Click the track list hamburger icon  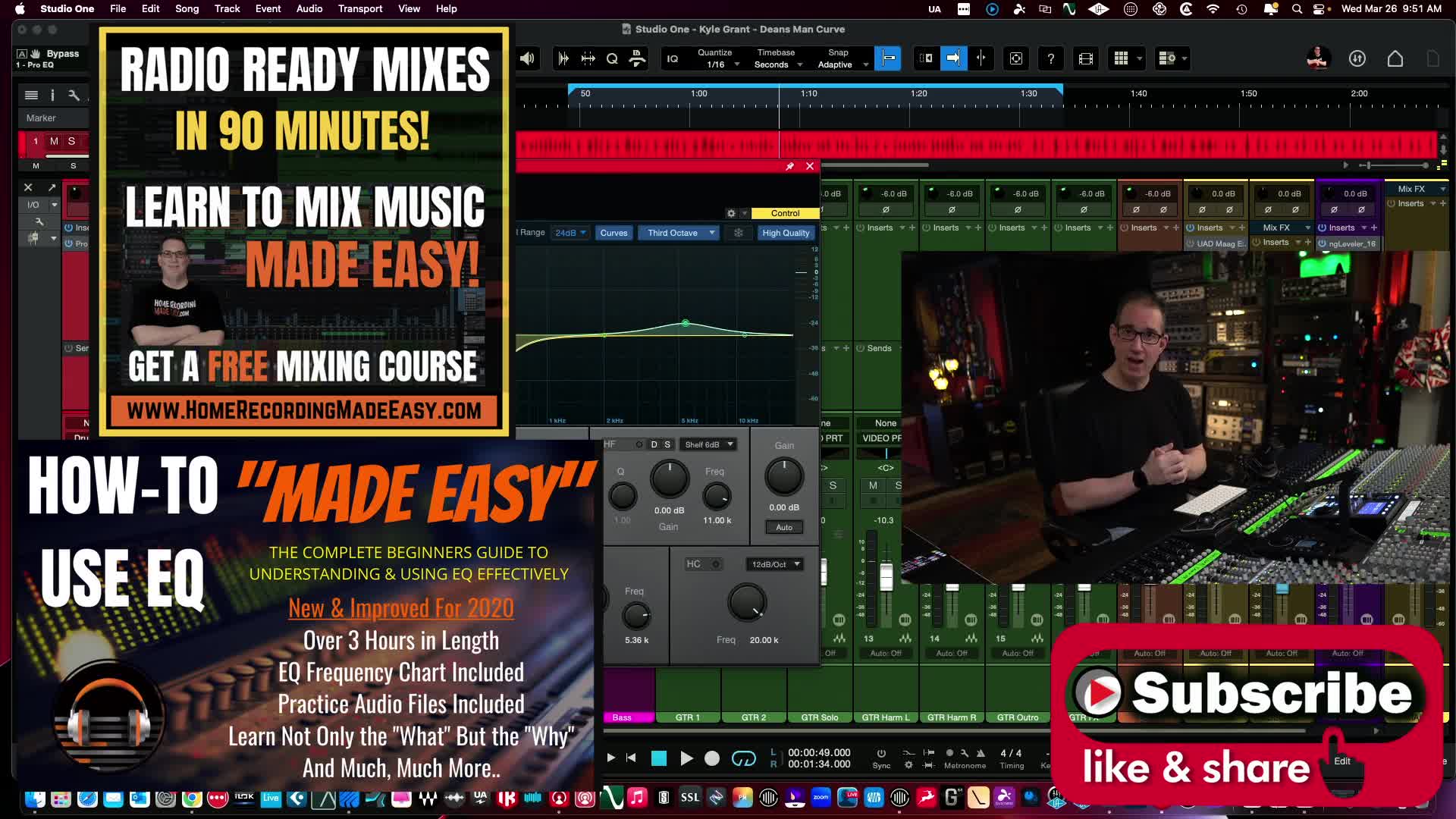31,95
